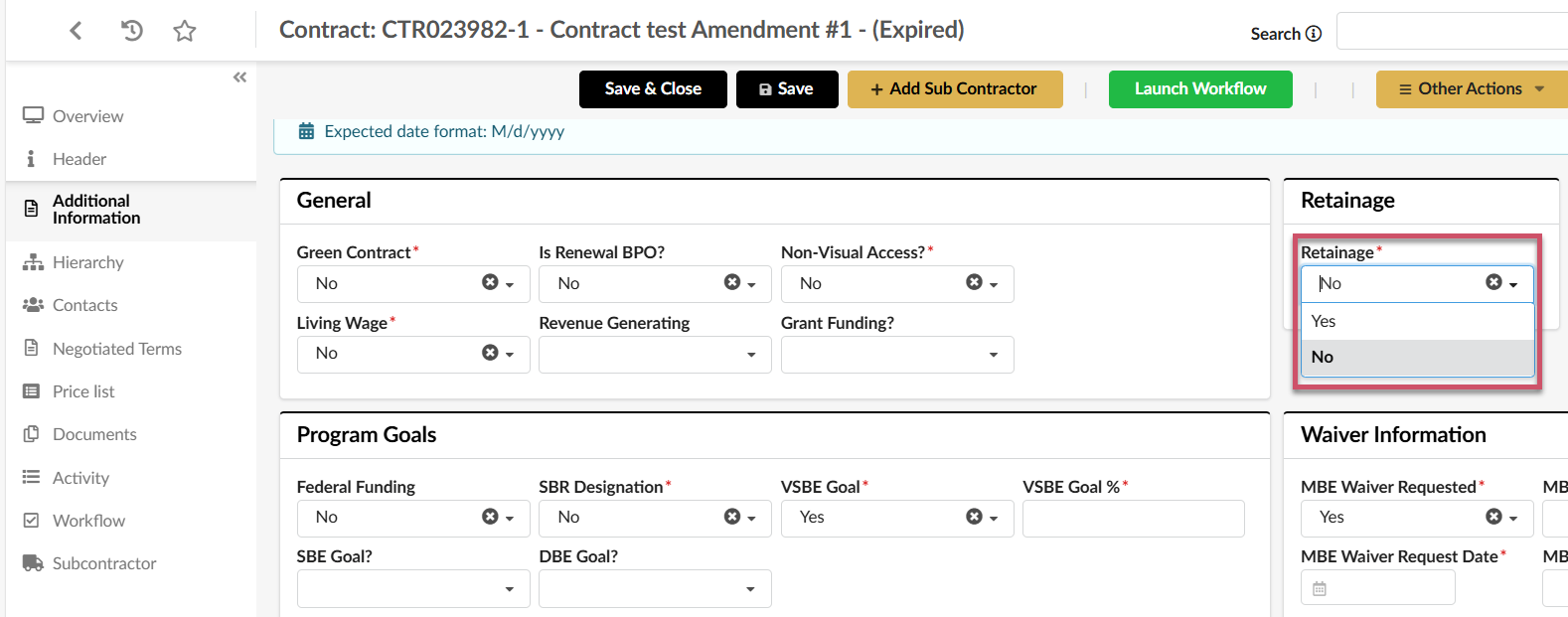Clear the VSBE Goal selection

coord(974,516)
